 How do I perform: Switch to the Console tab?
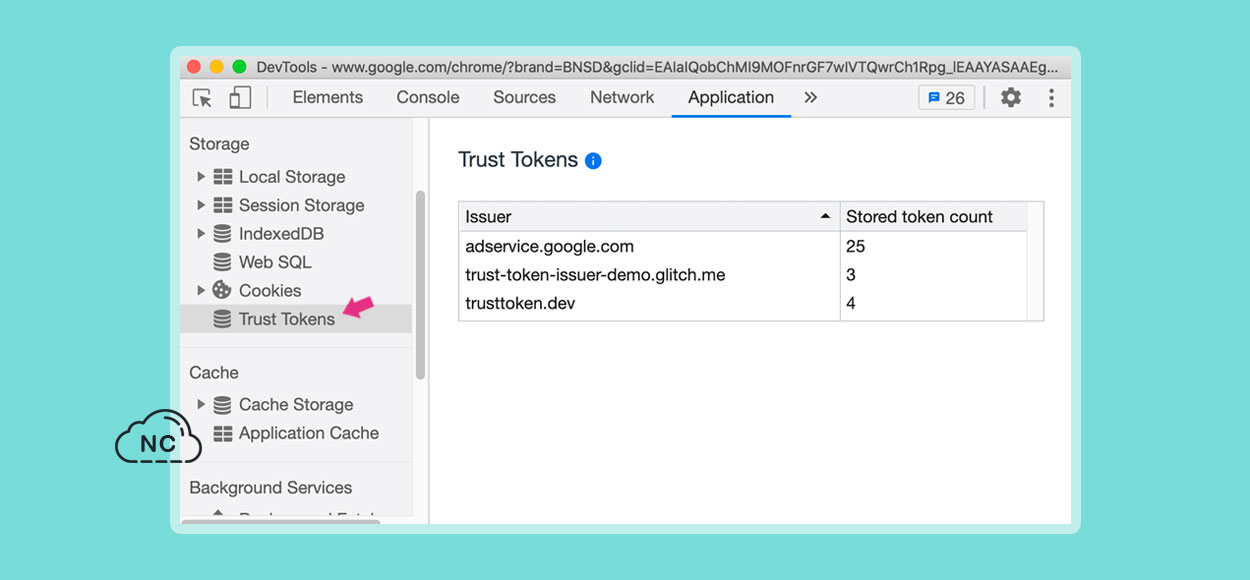point(428,97)
